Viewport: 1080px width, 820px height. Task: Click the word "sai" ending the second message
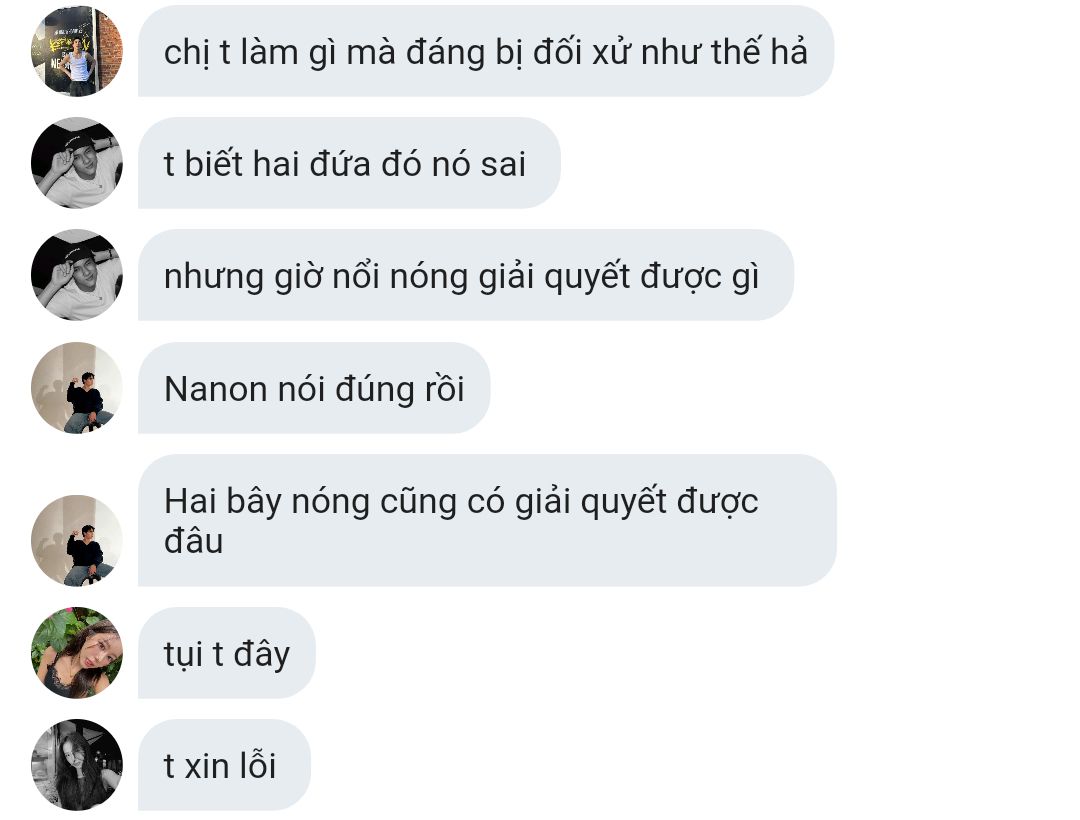coord(503,165)
